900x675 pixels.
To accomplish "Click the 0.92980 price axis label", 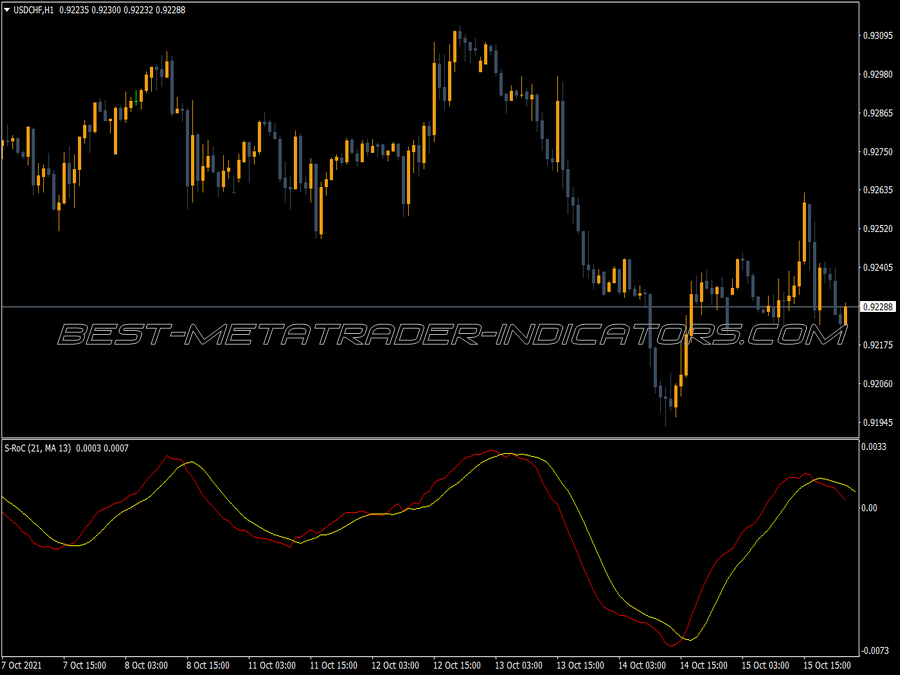I will point(878,75).
